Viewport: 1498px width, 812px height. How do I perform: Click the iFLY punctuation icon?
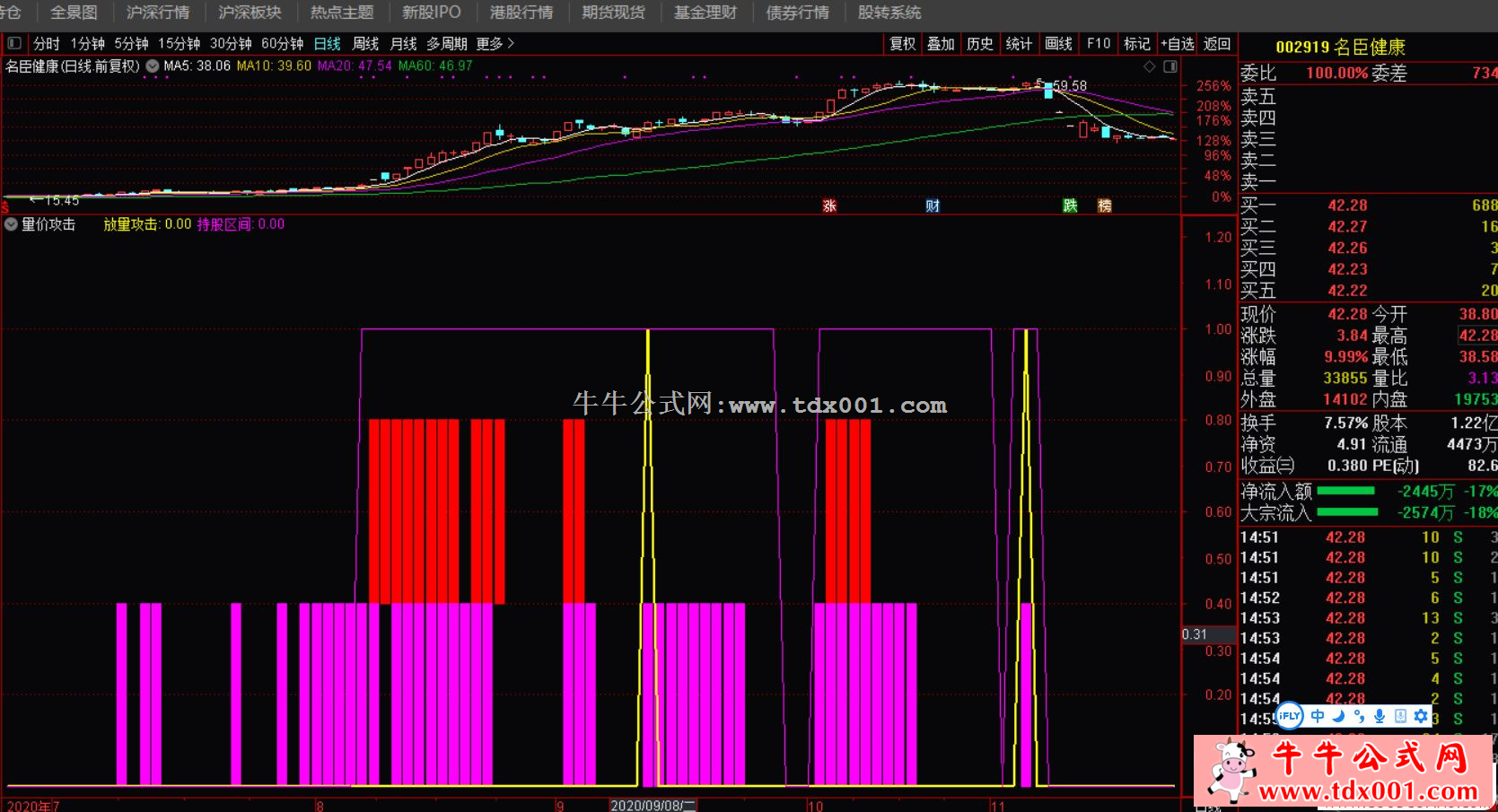pyautogui.click(x=1359, y=716)
